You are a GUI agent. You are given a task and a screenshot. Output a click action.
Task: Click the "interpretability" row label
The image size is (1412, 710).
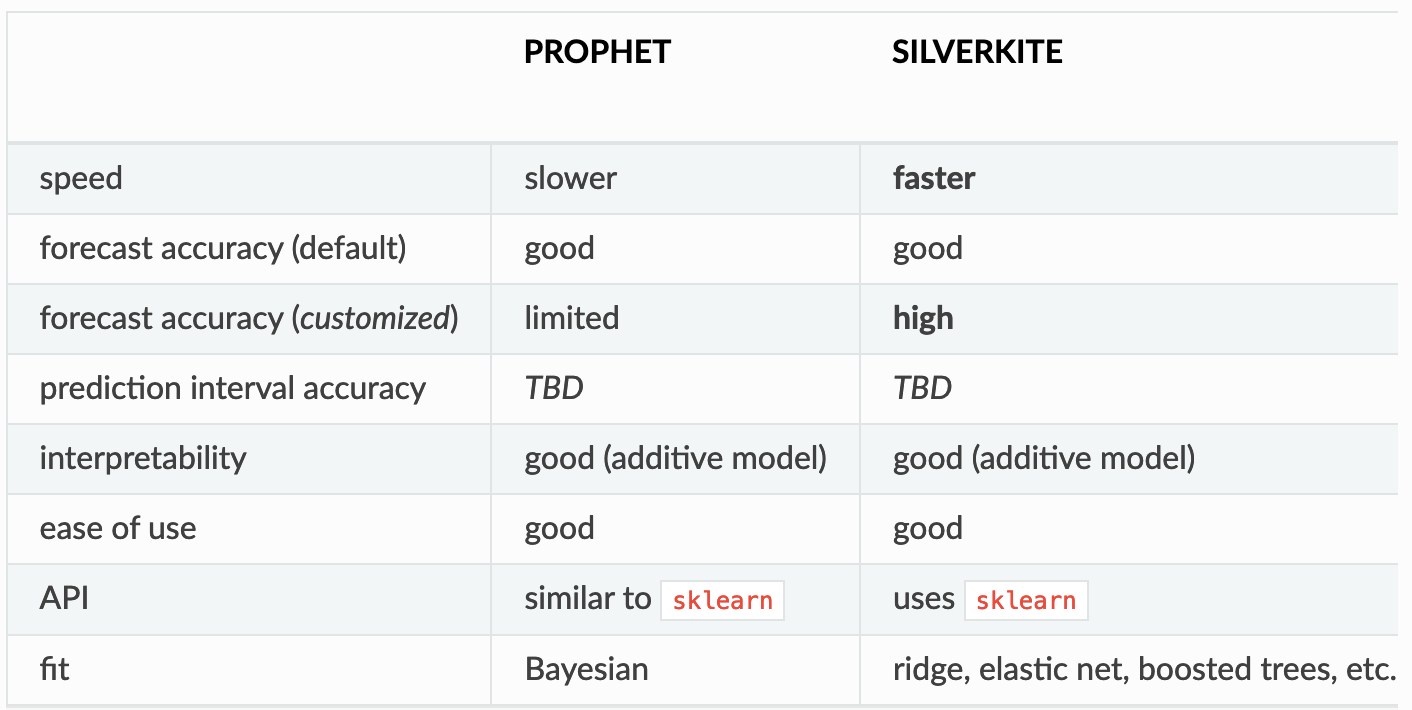tap(143, 459)
